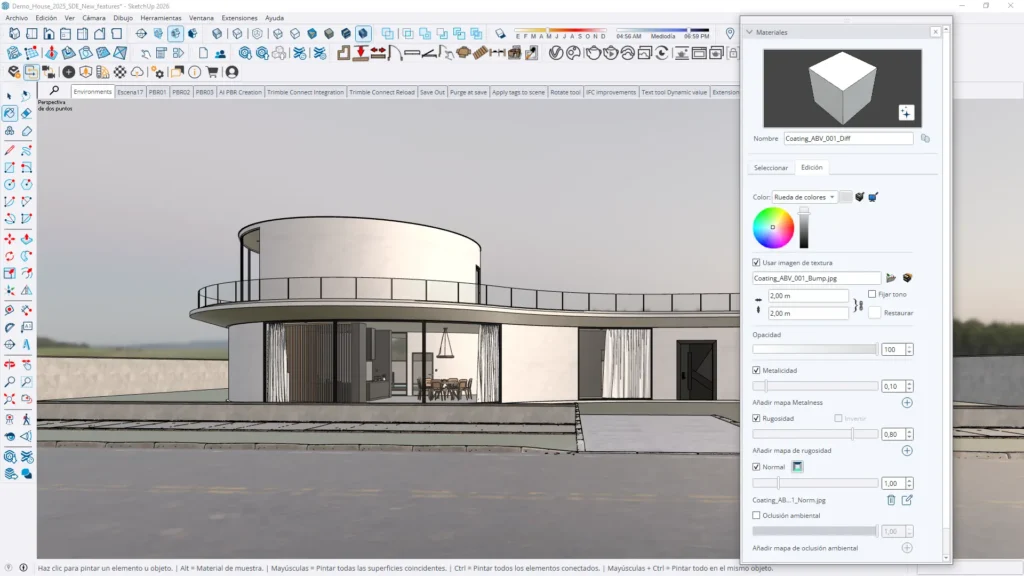Open the Cámara menu
This screenshot has width=1024, height=576.
93,18
